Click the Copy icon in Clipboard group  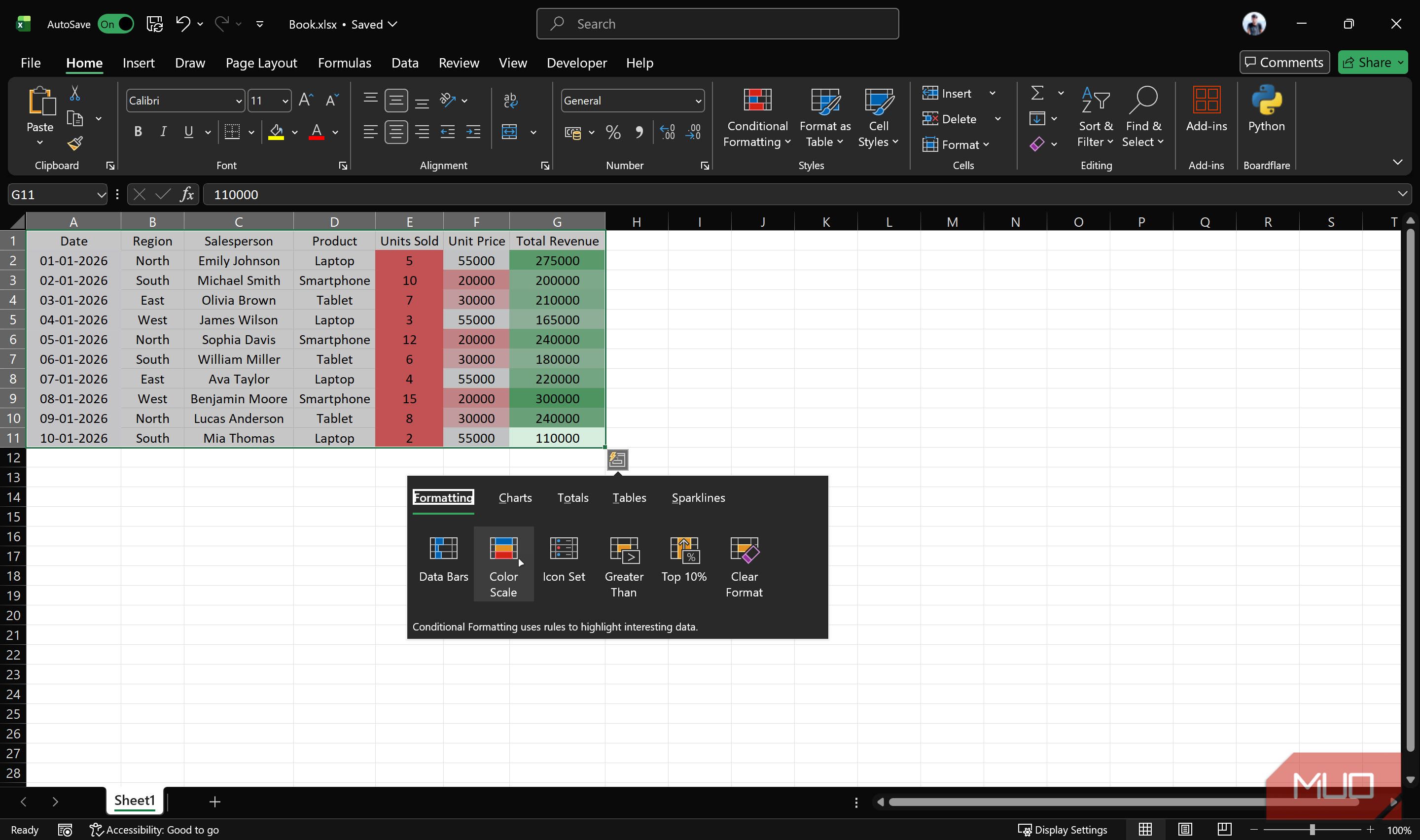pos(74,118)
